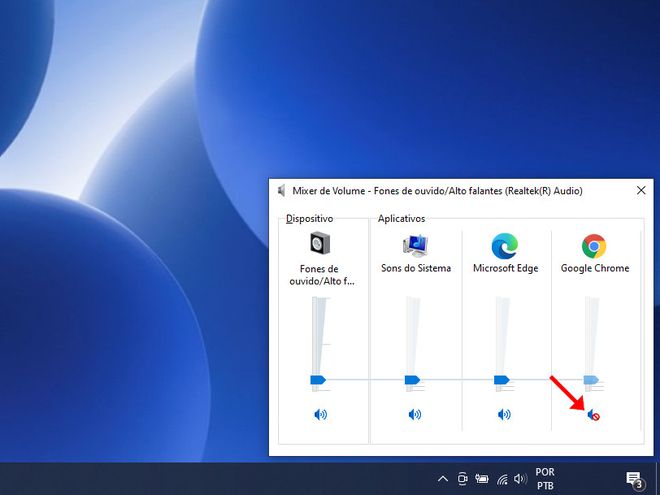Open the notification center with 3 alerts
Screen dimensions: 660x495
tap(634, 479)
